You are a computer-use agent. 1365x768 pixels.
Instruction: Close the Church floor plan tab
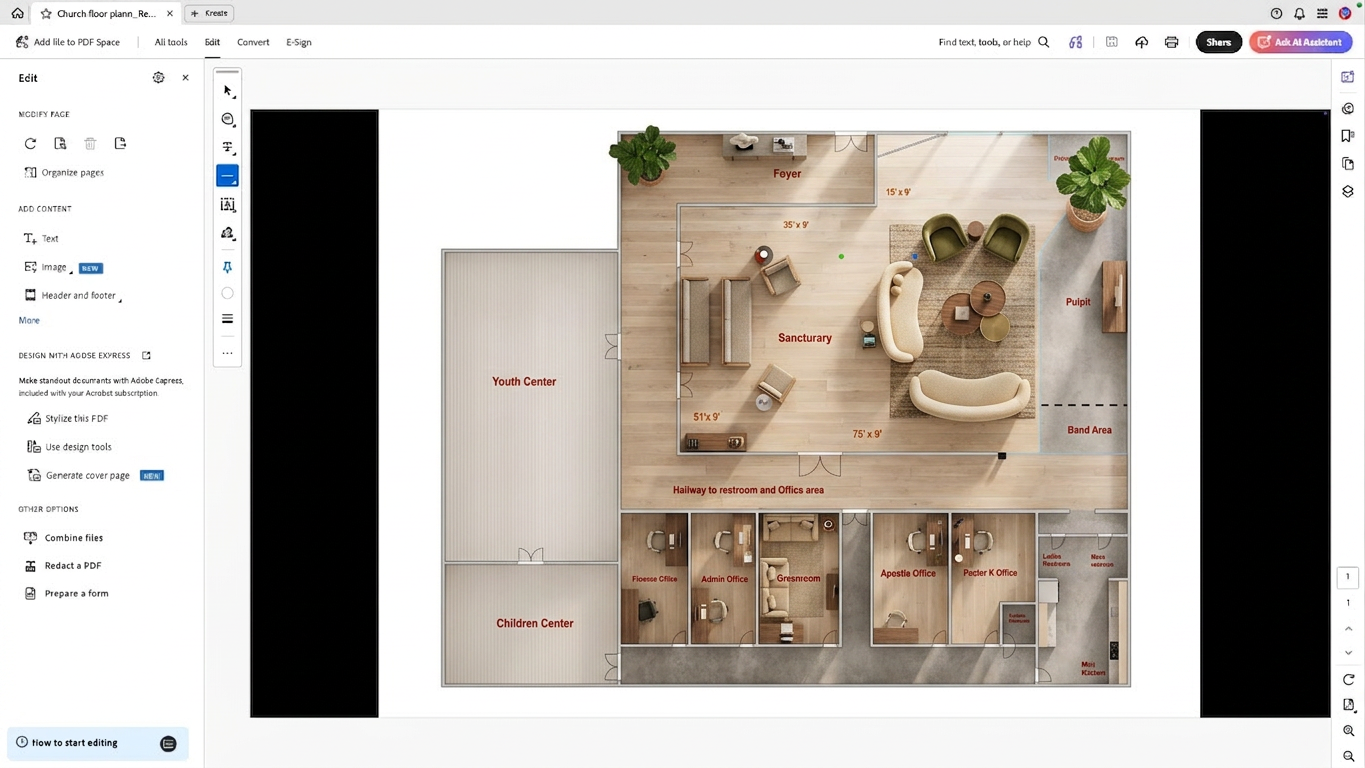tap(169, 14)
